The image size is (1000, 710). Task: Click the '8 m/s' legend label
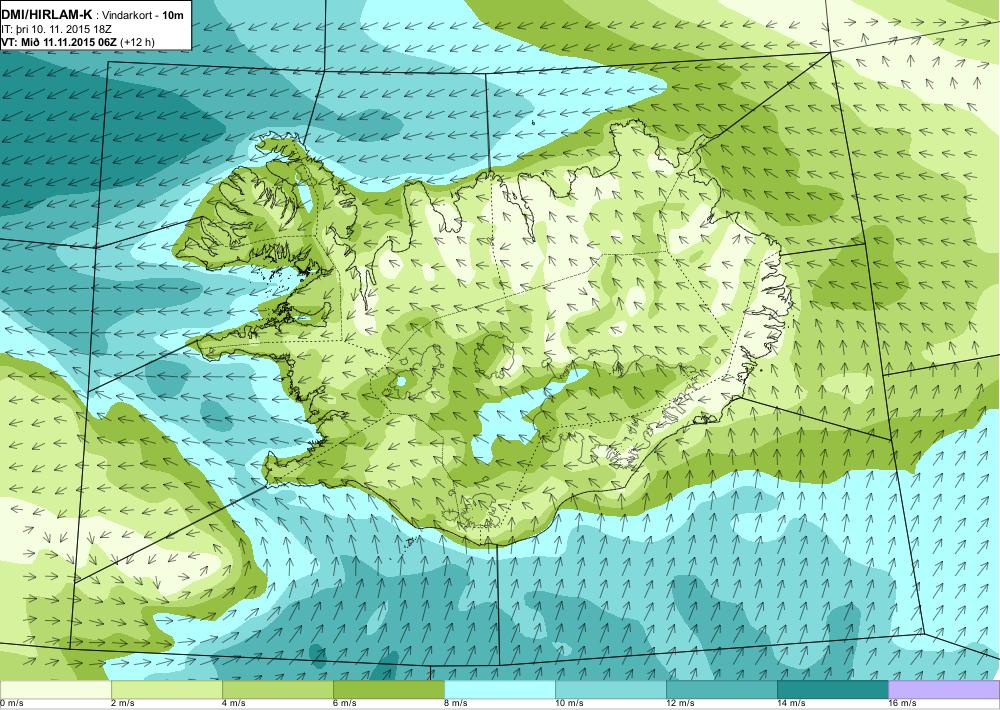[x=456, y=704]
